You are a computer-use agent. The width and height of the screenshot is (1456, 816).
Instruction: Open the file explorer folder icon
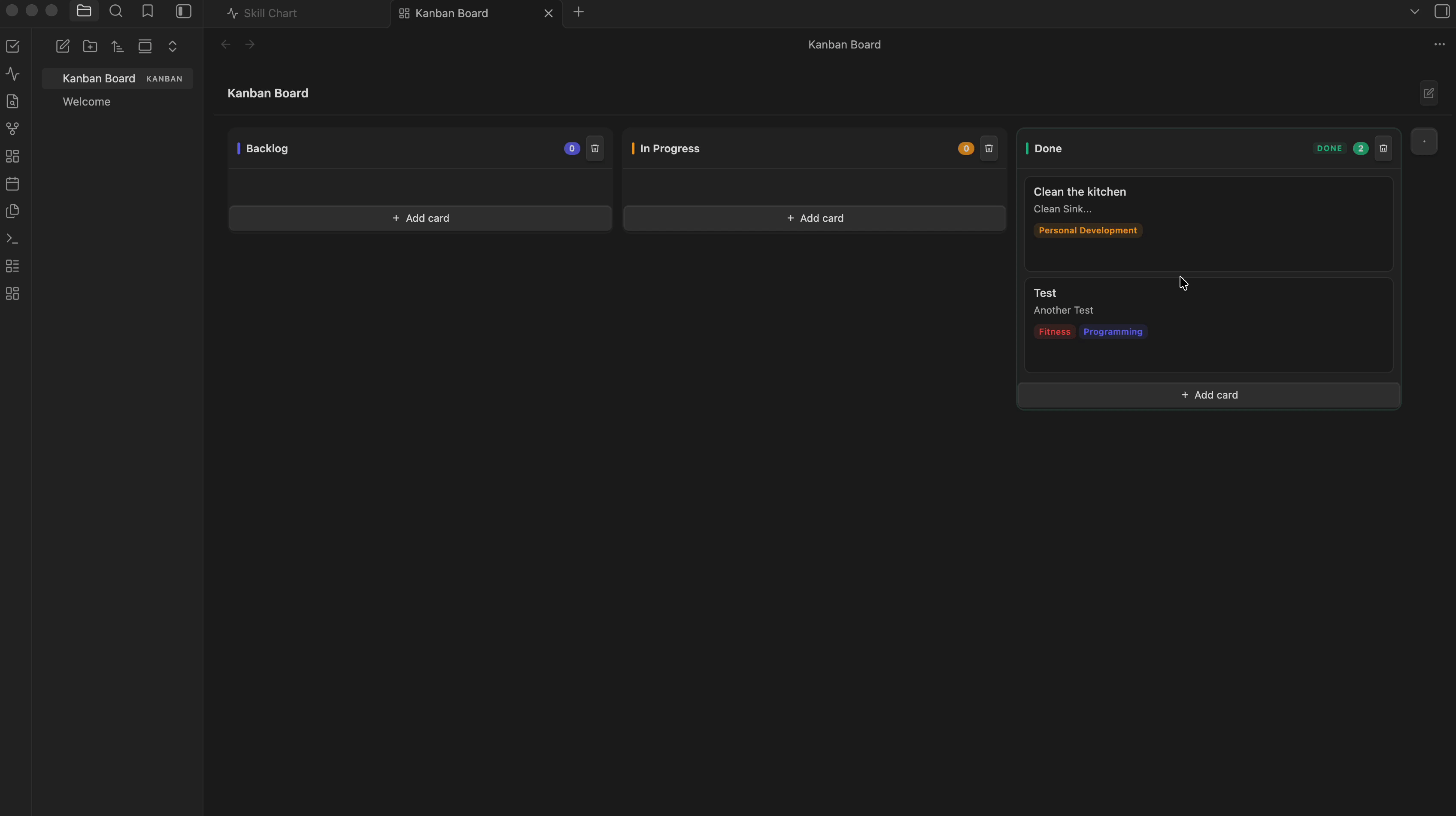(84, 11)
